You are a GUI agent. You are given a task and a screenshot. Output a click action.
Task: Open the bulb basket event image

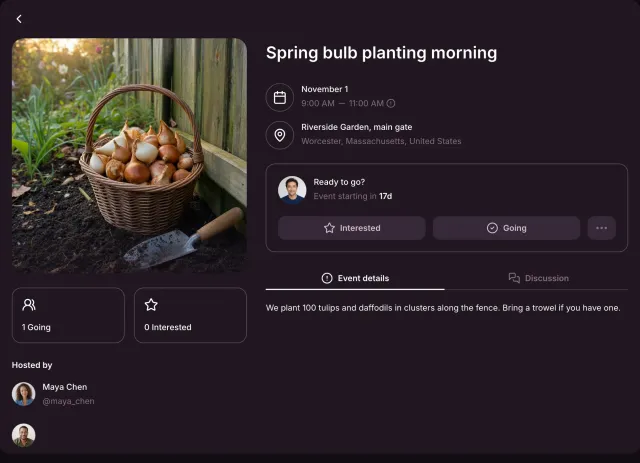[x=129, y=156]
